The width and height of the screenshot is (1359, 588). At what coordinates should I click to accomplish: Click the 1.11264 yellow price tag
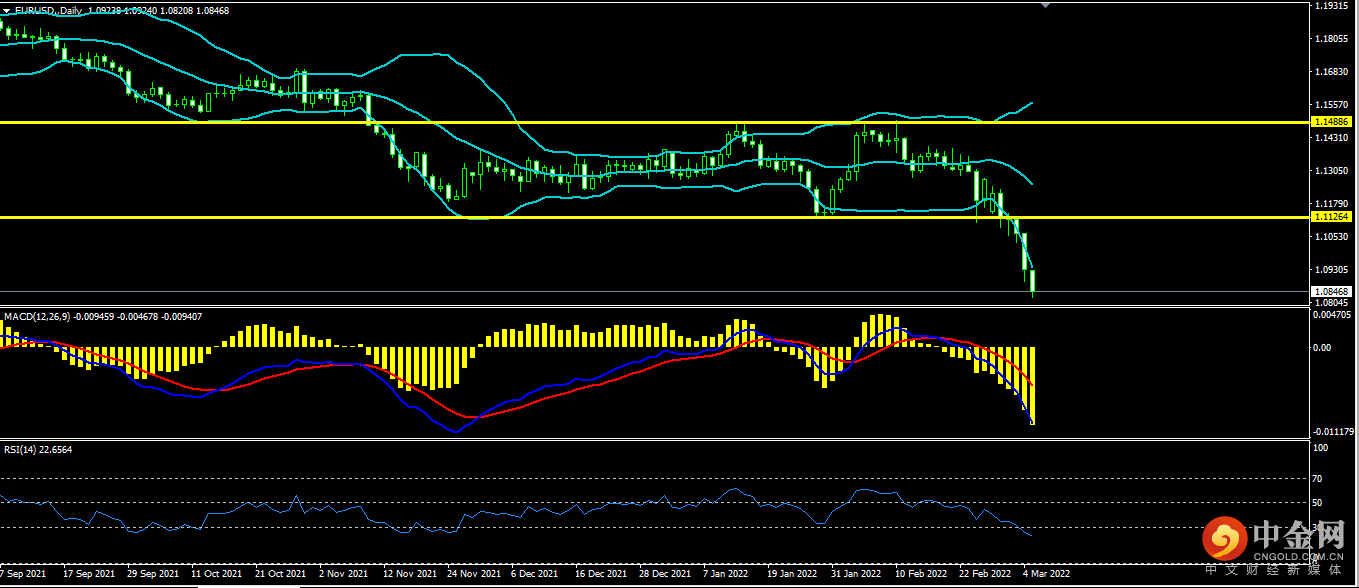pyautogui.click(x=1333, y=217)
